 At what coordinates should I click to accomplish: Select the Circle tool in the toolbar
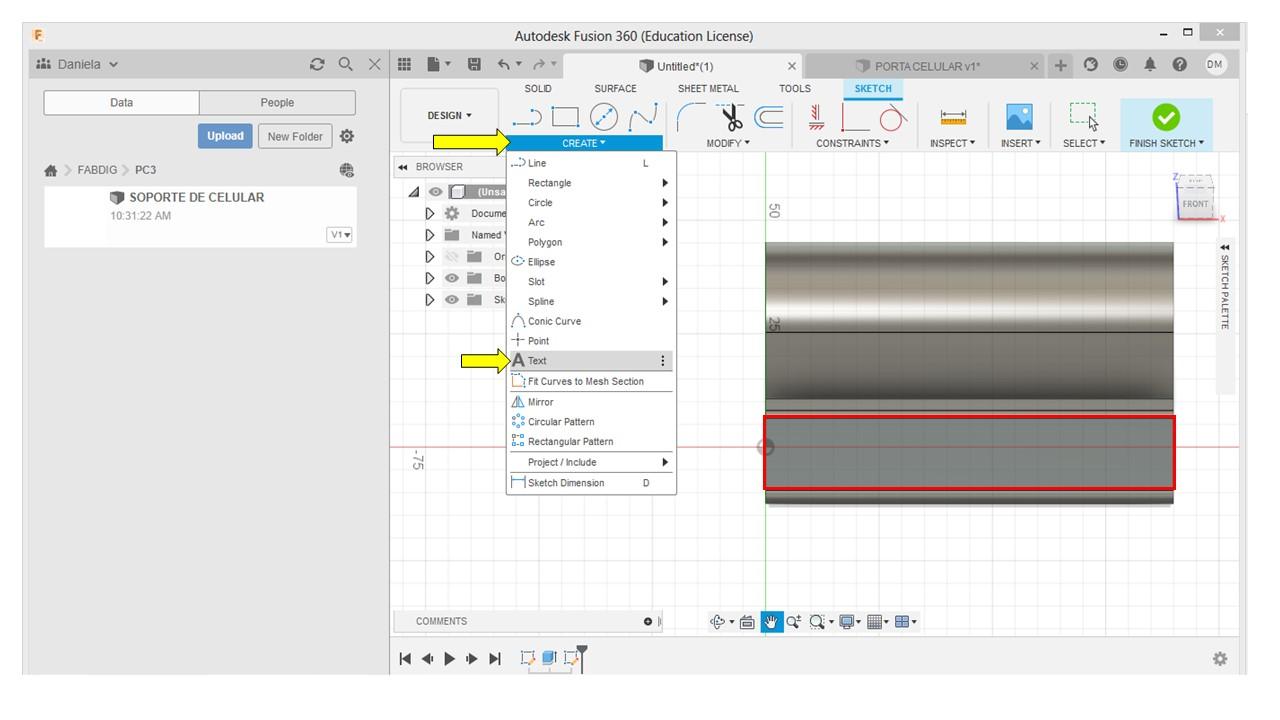(x=604, y=117)
